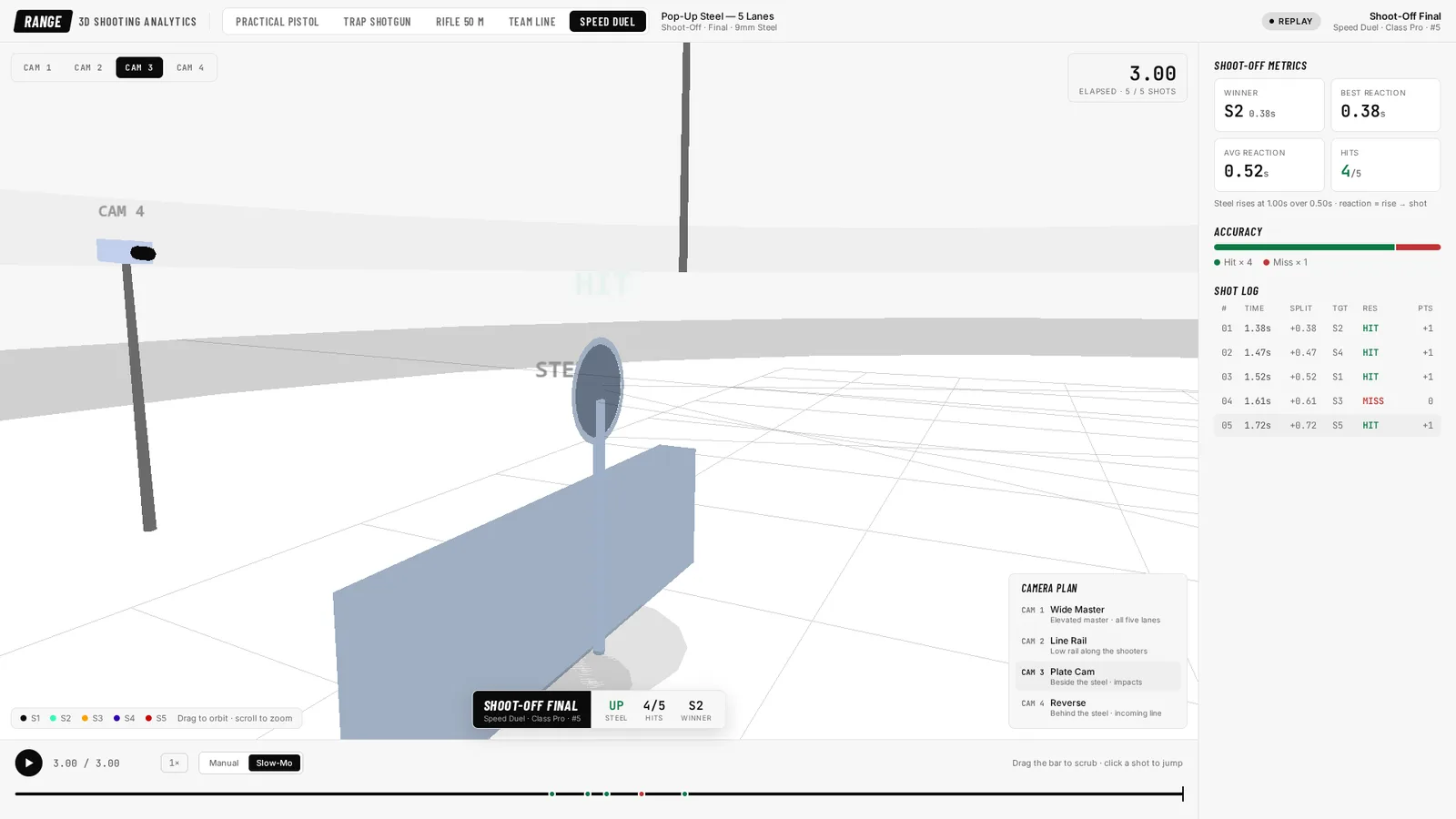Screen dimensions: 1456x819
Task: Click the S2 green legend dot
Action: pos(53,718)
